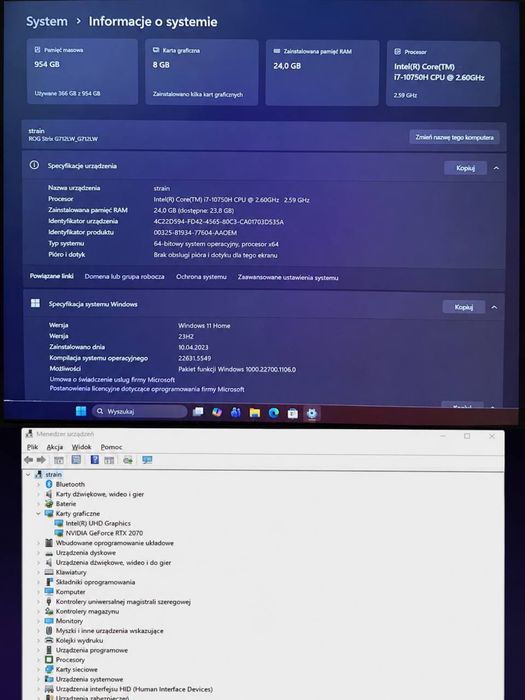Screen dimensions: 525x700
Task: Click Zmień nazwę tego komputera button
Action: (x=454, y=138)
